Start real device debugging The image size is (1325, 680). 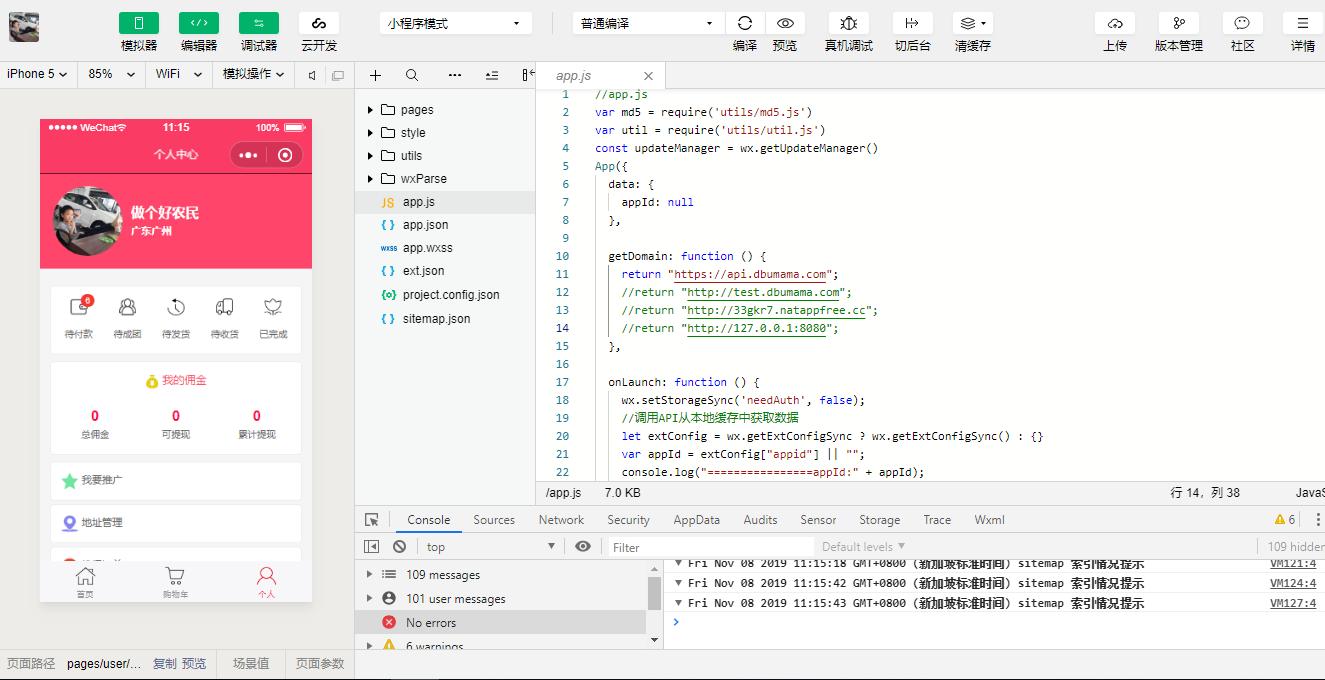[x=848, y=23]
